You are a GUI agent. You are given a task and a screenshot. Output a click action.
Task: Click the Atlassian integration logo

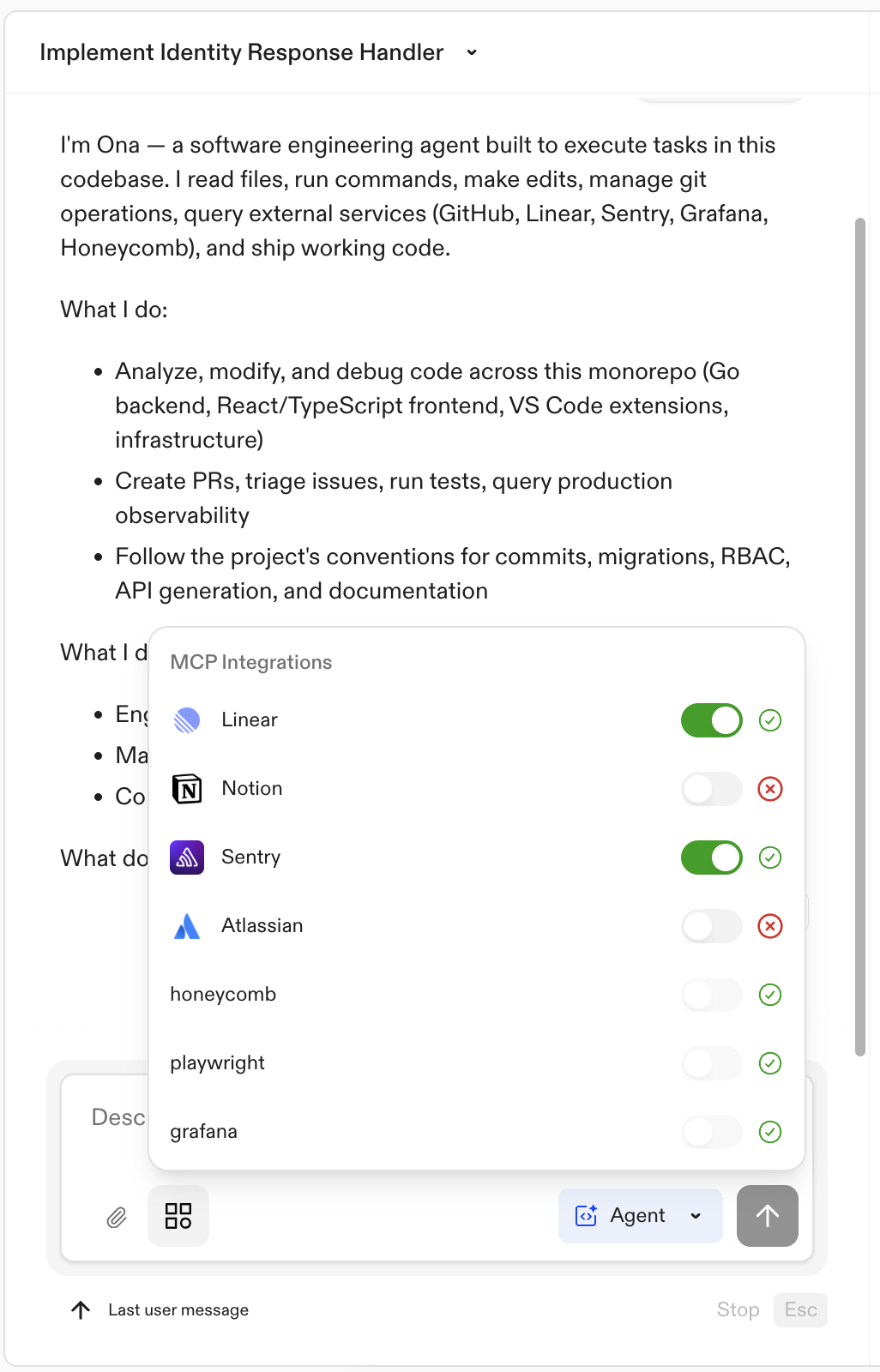point(187,926)
